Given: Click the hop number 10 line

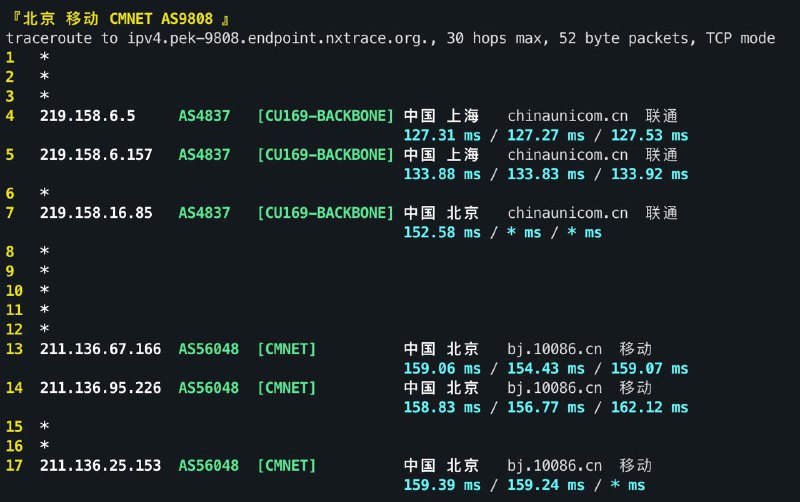Looking at the screenshot, I should click(x=28, y=291).
